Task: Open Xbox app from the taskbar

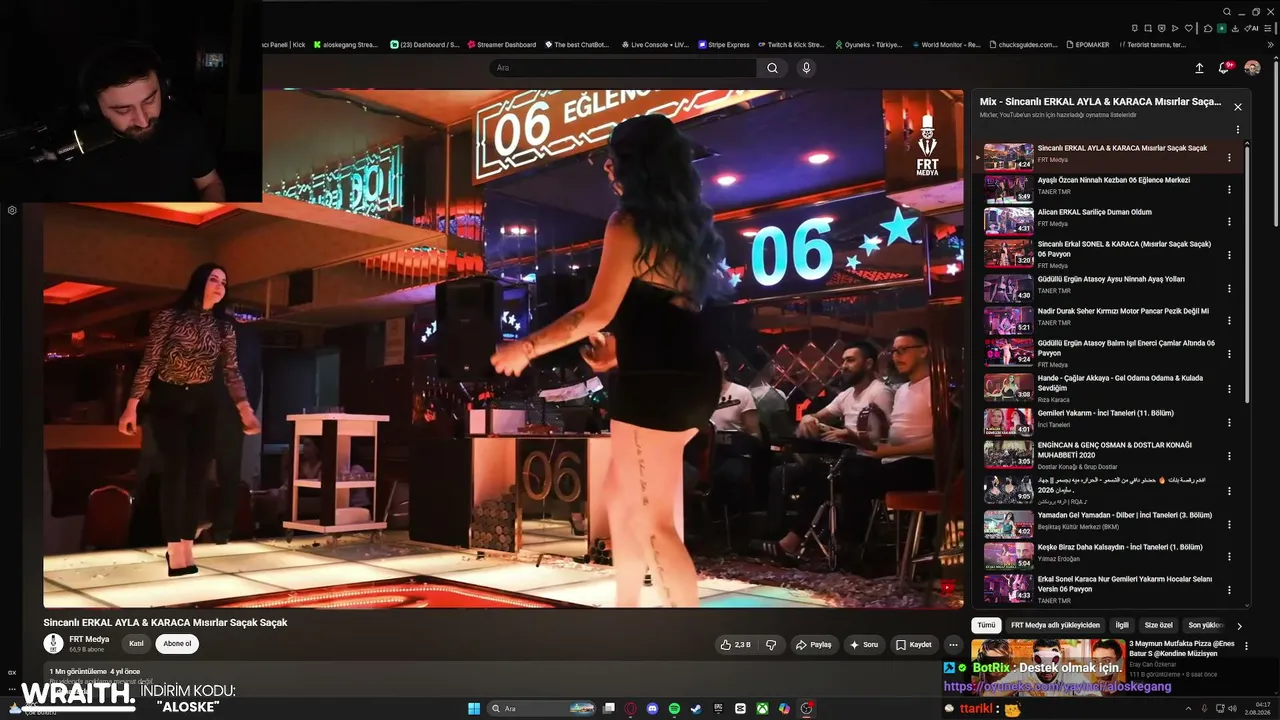Action: [x=762, y=708]
